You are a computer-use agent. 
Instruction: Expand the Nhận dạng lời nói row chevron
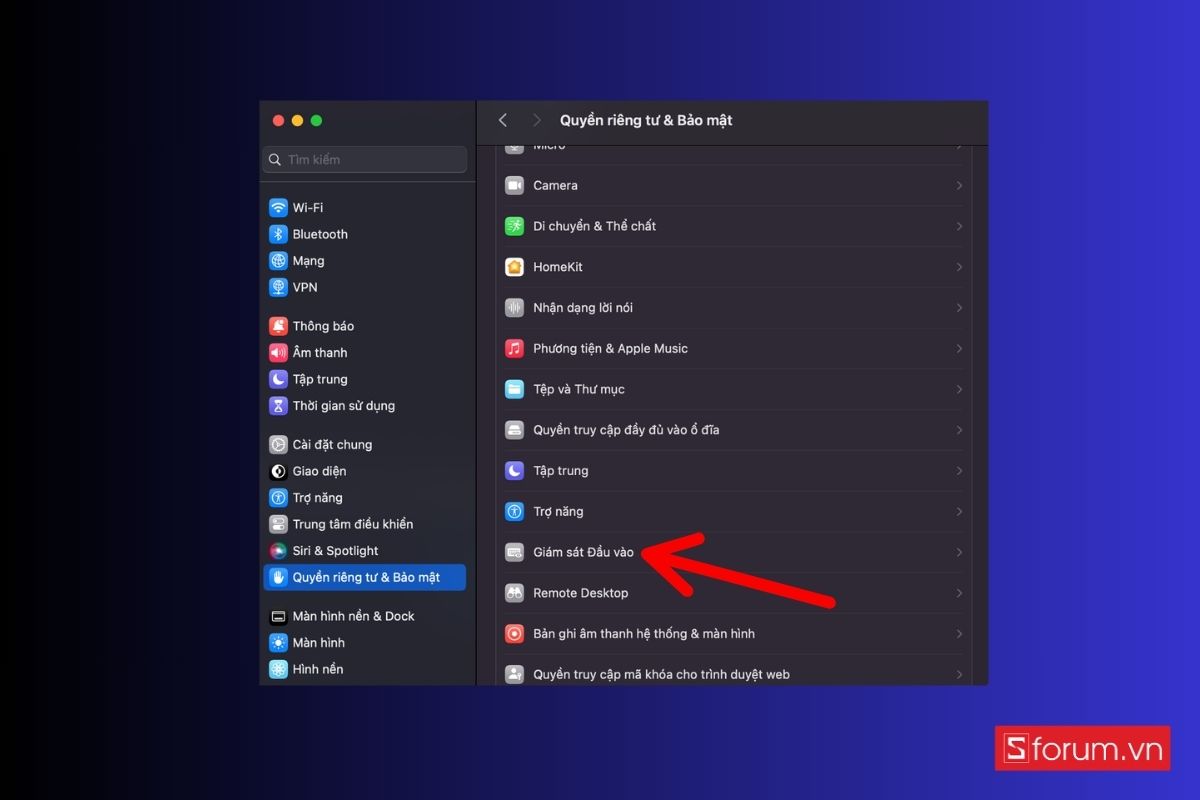(958, 308)
